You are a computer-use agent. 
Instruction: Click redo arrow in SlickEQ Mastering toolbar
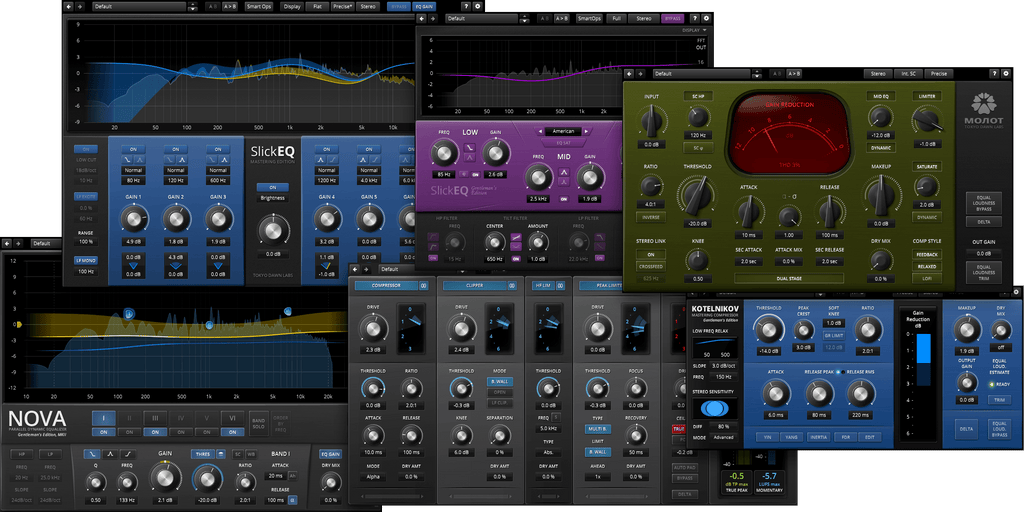(80, 7)
